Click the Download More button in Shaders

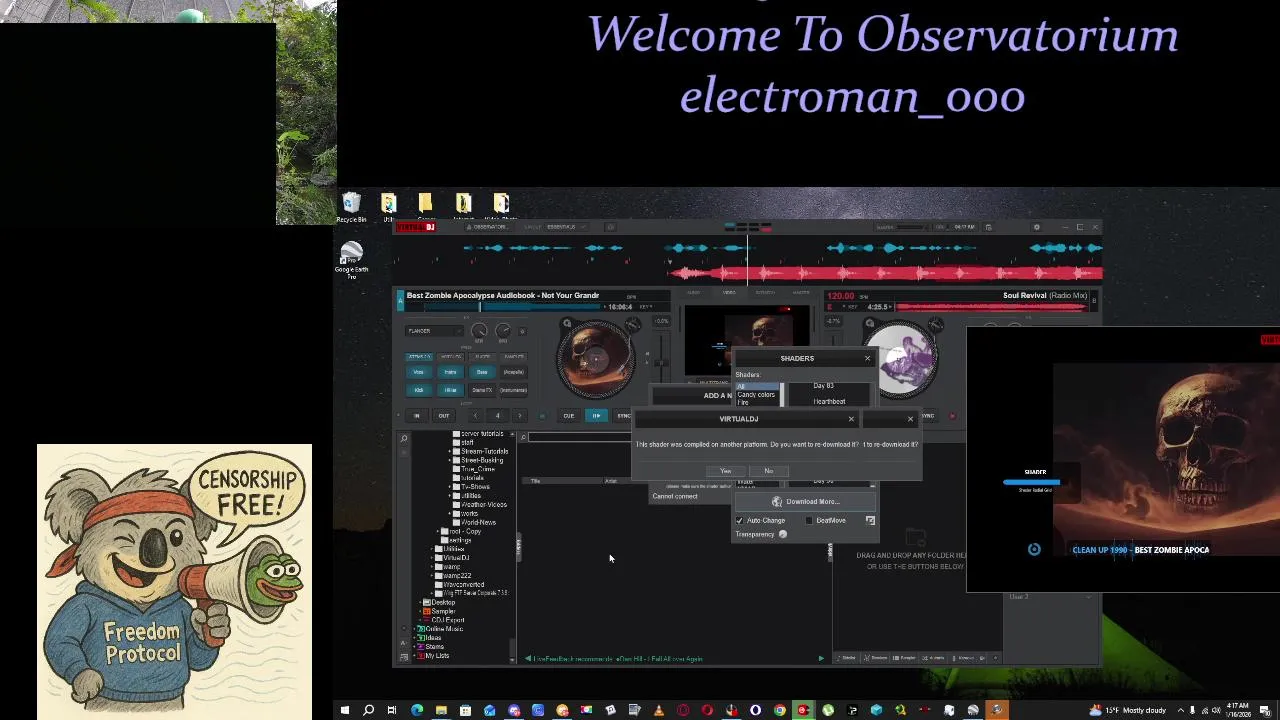[x=805, y=502]
